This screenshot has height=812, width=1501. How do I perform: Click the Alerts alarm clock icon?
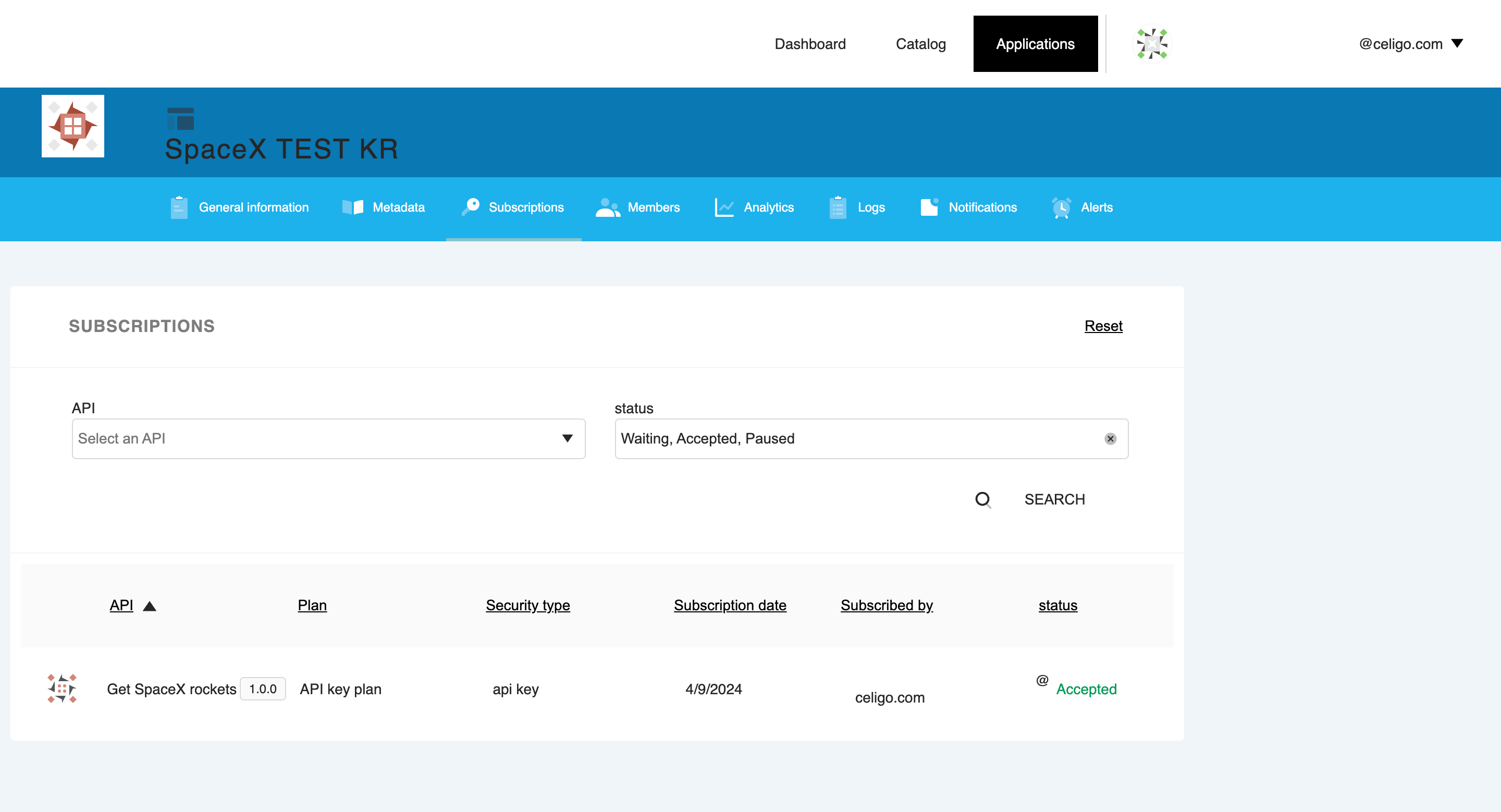coord(1061,208)
